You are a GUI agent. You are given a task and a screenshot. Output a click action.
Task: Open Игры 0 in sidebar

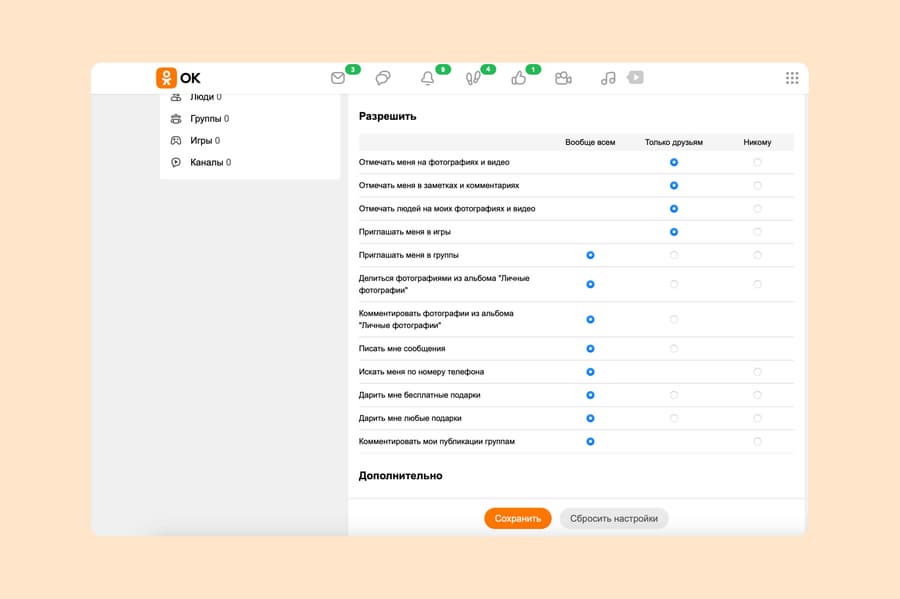[x=205, y=141]
